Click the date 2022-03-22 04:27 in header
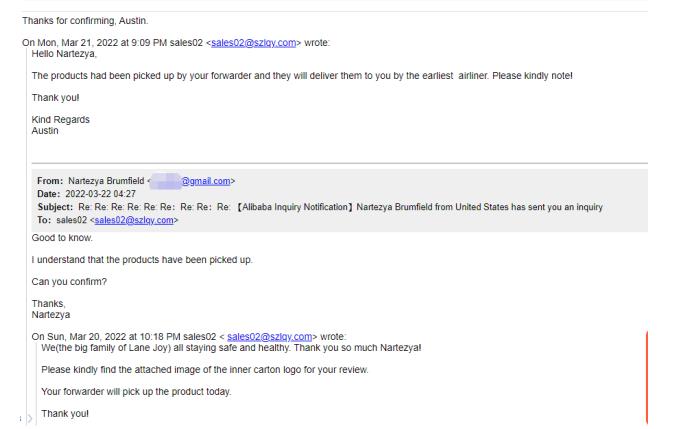Image resolution: width=694 pixels, height=429 pixels. 100,194
